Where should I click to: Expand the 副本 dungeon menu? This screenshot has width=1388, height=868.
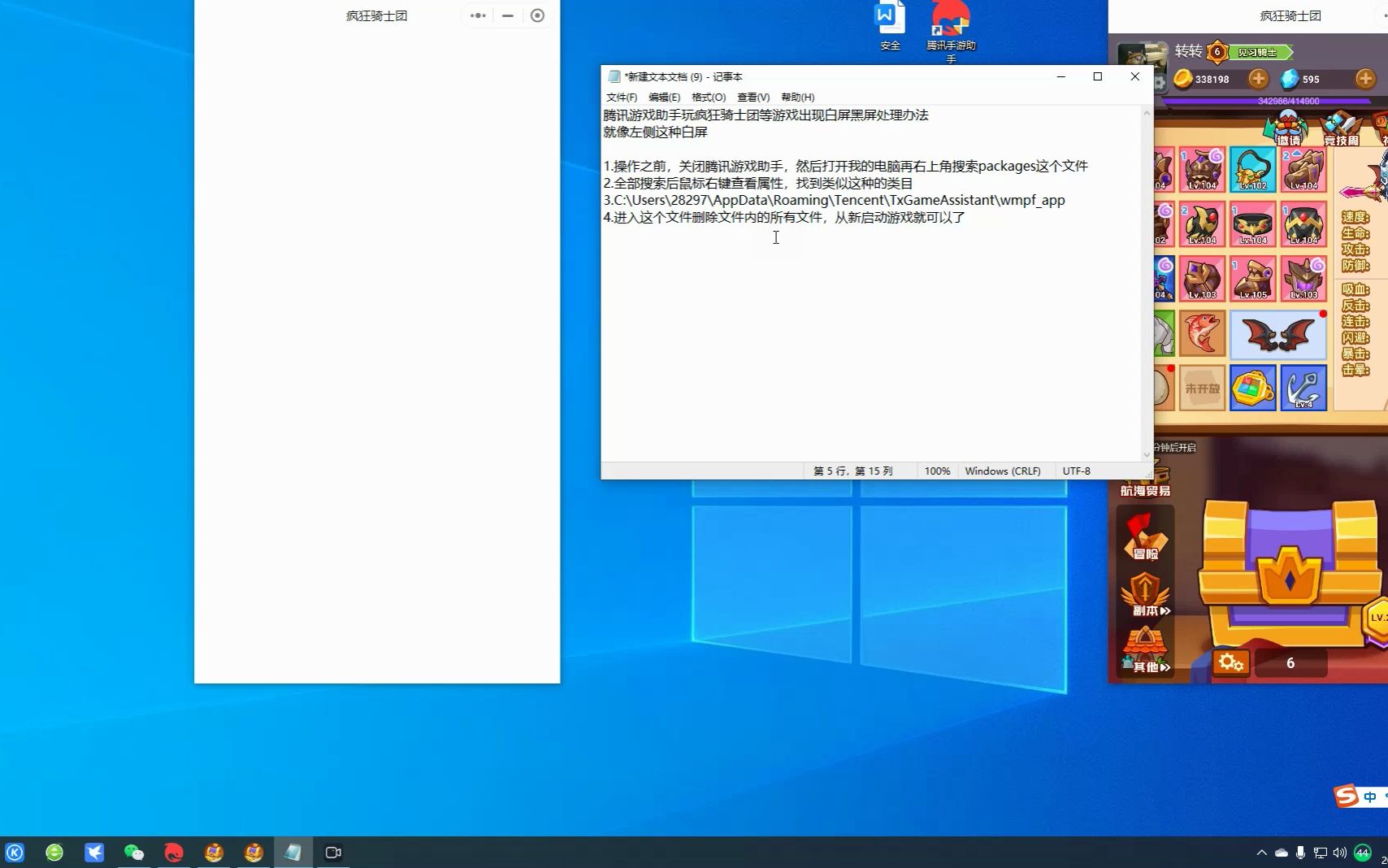pyautogui.click(x=1147, y=594)
